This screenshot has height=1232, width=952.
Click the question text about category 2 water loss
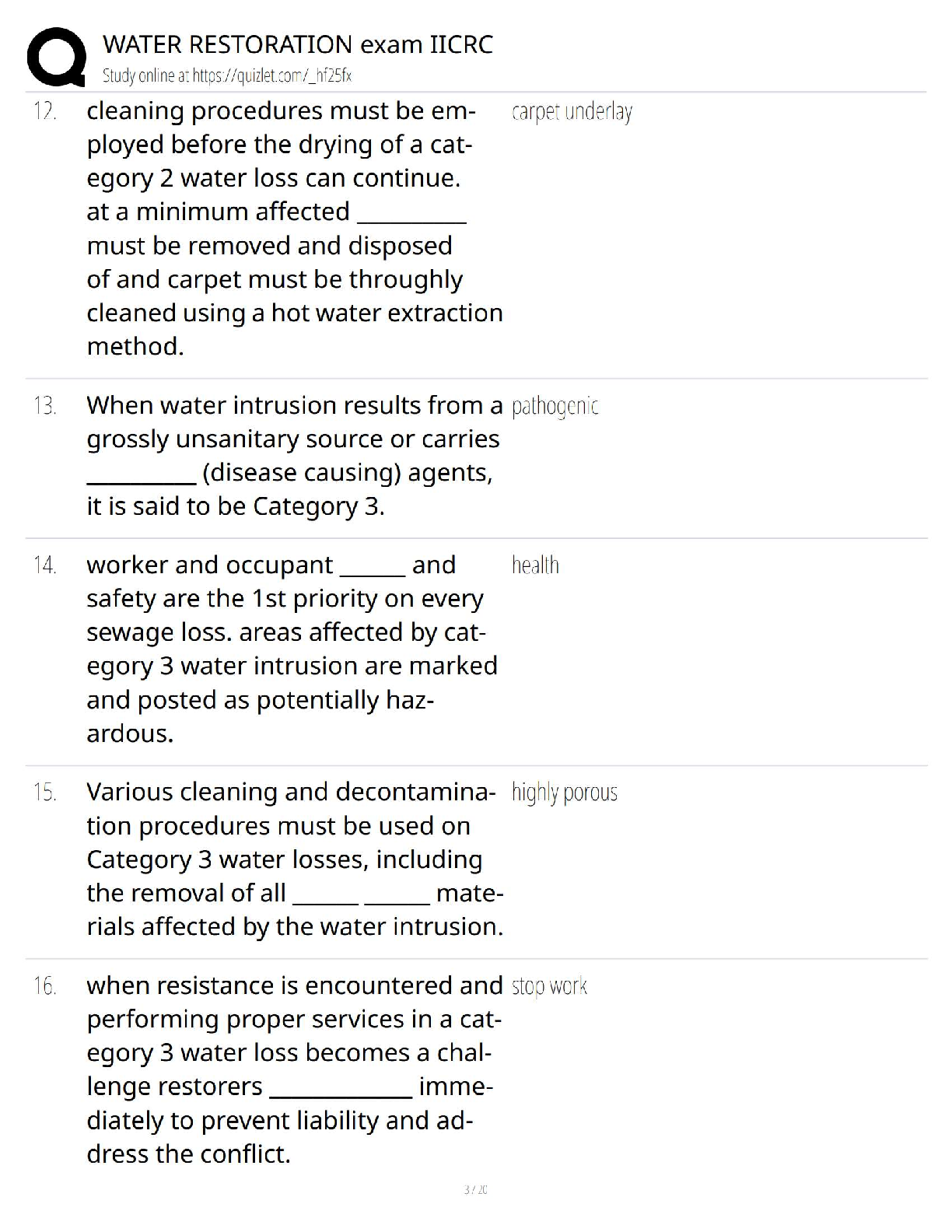[x=294, y=228]
